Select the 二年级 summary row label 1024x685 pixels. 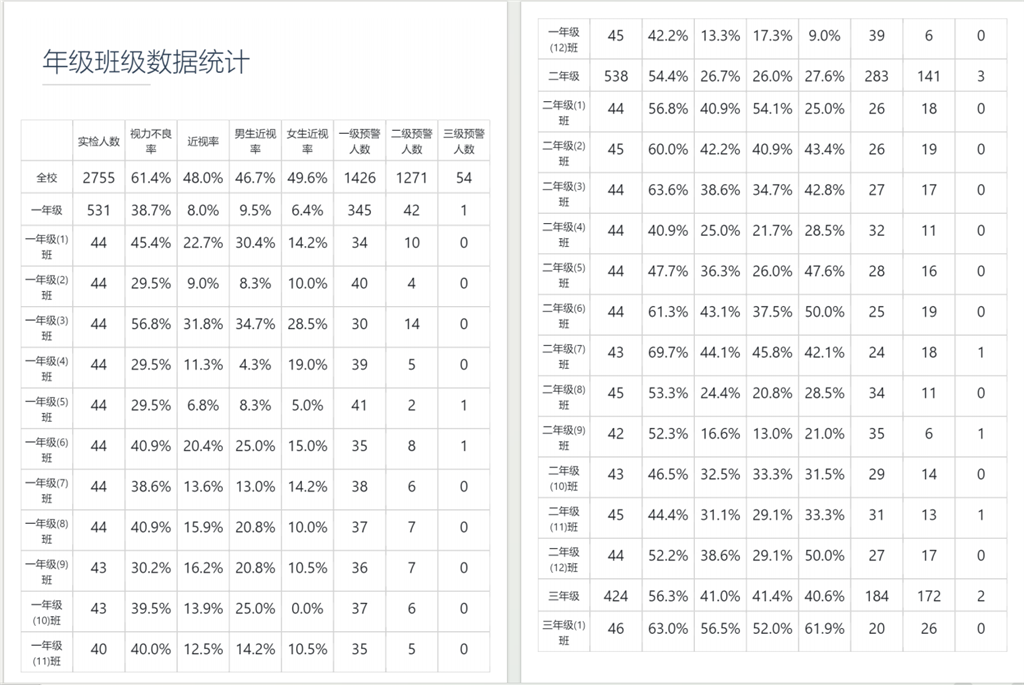pyautogui.click(x=564, y=76)
